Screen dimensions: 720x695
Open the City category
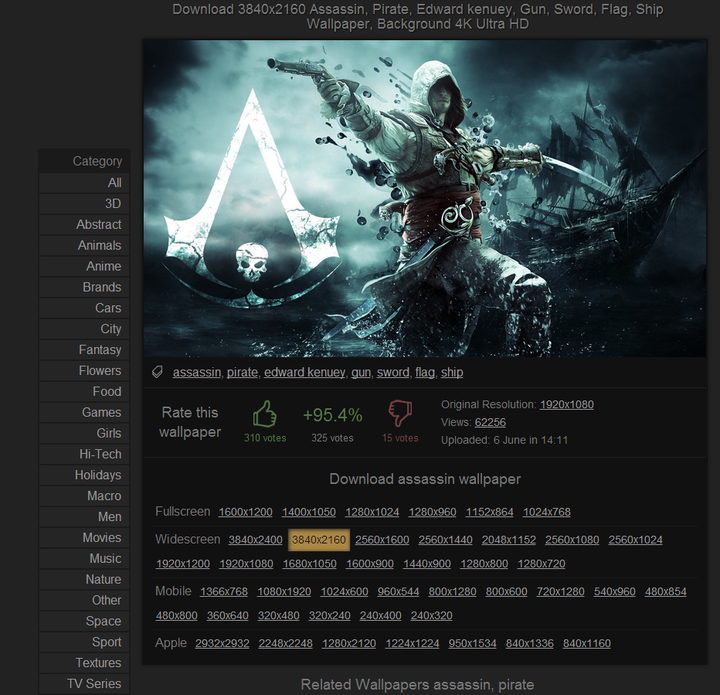[x=84, y=329]
